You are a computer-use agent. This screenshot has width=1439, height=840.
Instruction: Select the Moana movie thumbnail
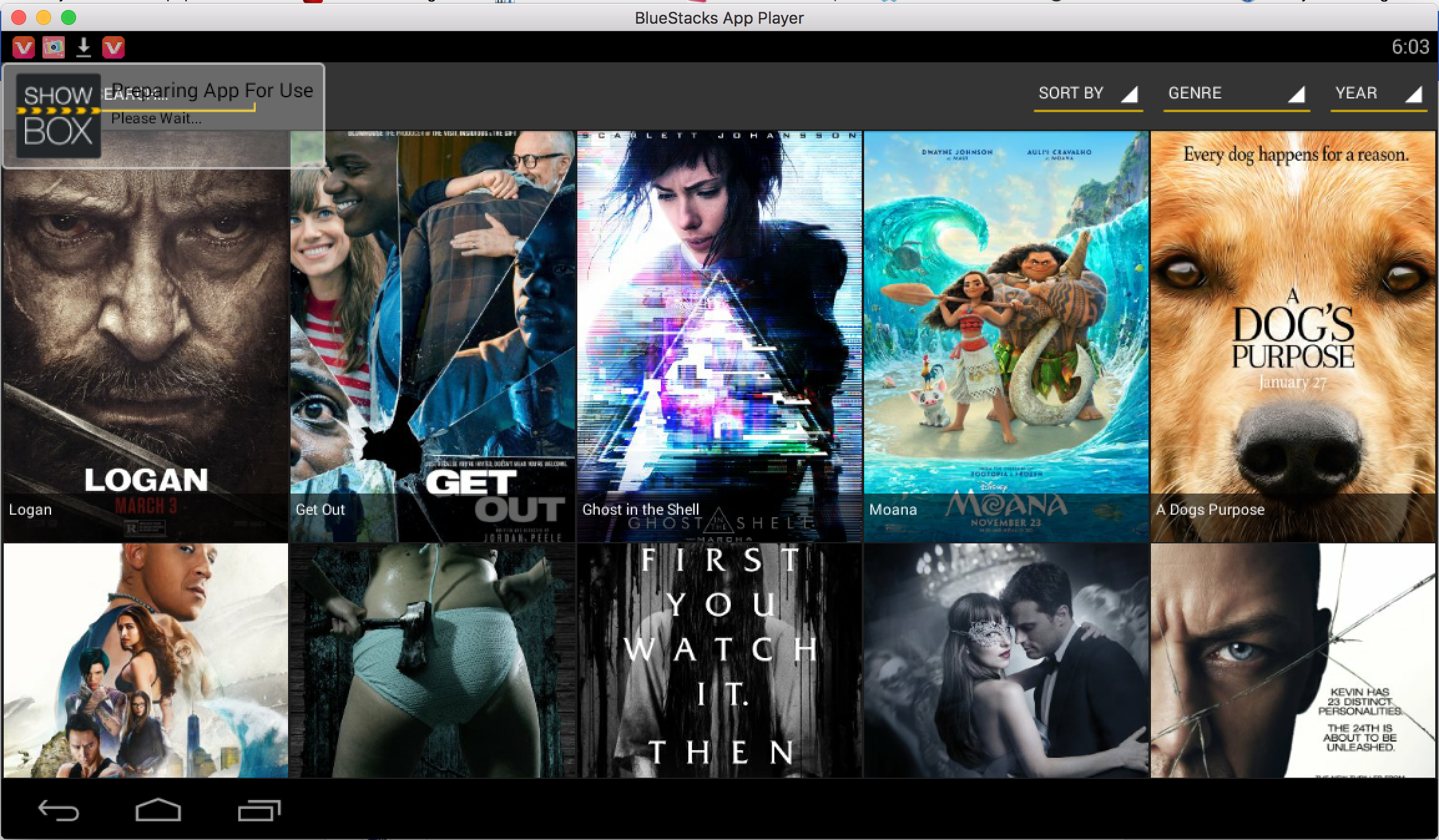[1006, 336]
